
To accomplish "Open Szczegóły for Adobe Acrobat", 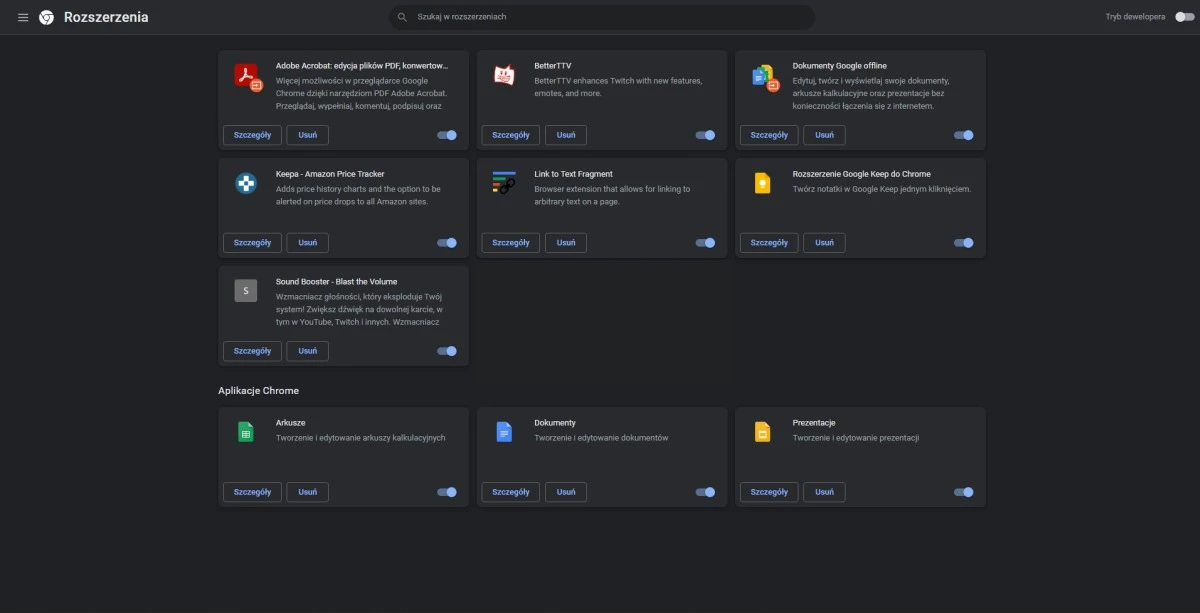I will pyautogui.click(x=252, y=135).
